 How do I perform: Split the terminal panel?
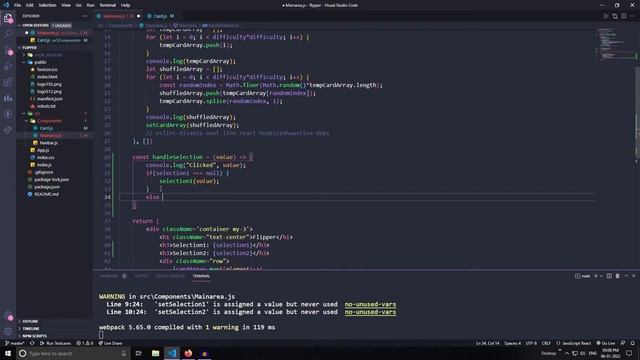tap(609, 276)
